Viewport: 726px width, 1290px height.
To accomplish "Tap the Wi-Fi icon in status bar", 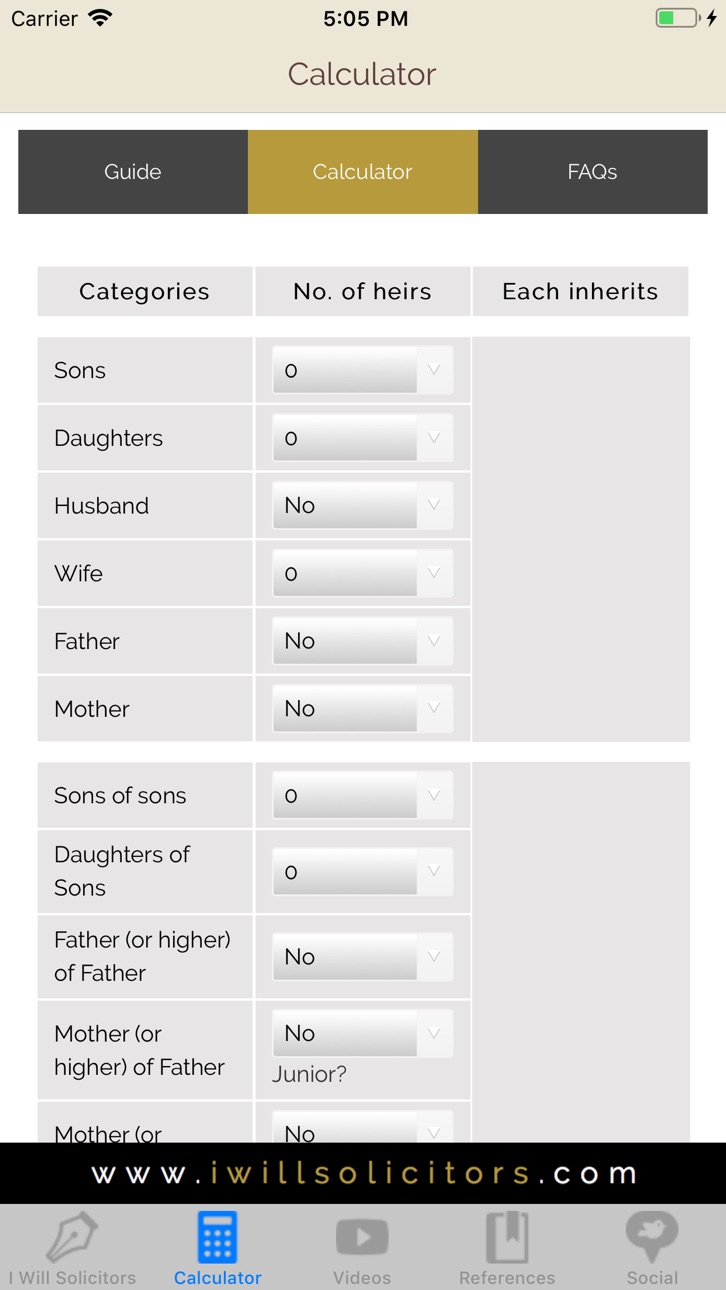I will coord(100,18).
